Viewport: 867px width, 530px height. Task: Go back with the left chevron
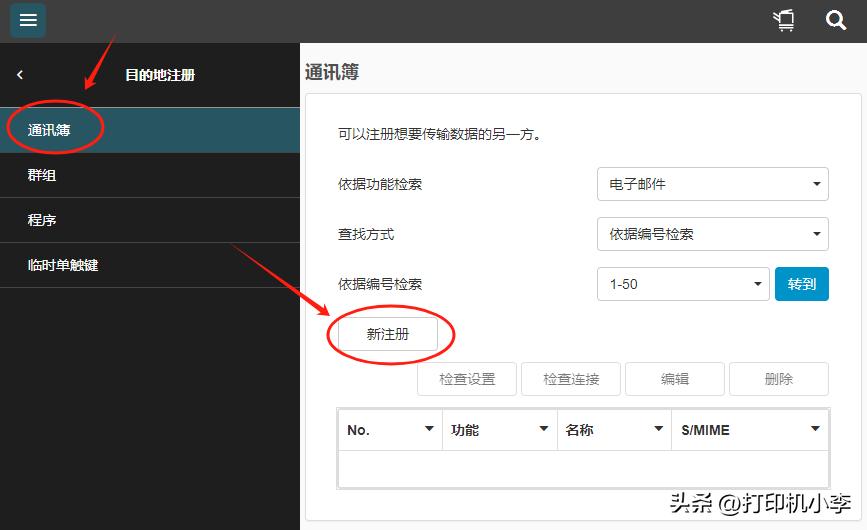click(20, 75)
